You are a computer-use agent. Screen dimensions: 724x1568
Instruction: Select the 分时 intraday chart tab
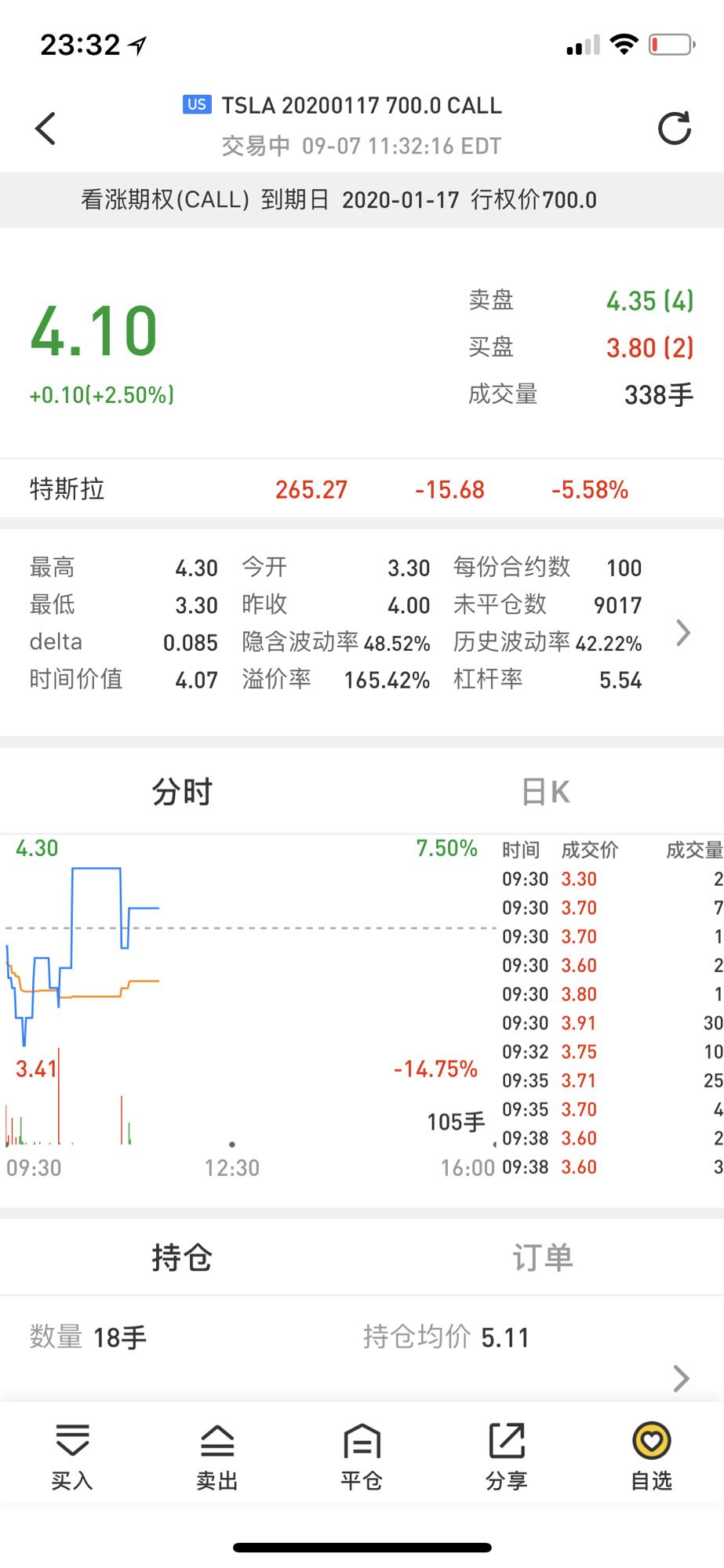(x=182, y=792)
